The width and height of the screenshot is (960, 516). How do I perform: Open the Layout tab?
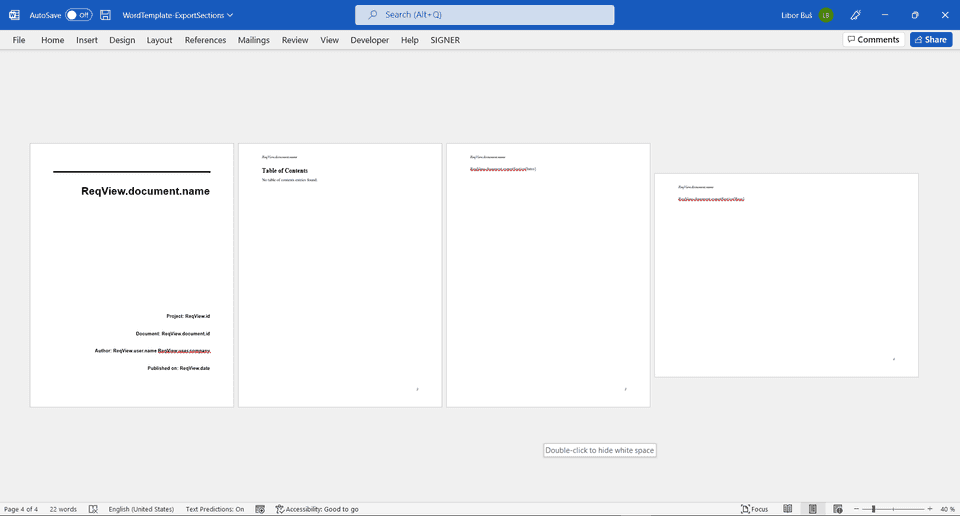coord(159,40)
